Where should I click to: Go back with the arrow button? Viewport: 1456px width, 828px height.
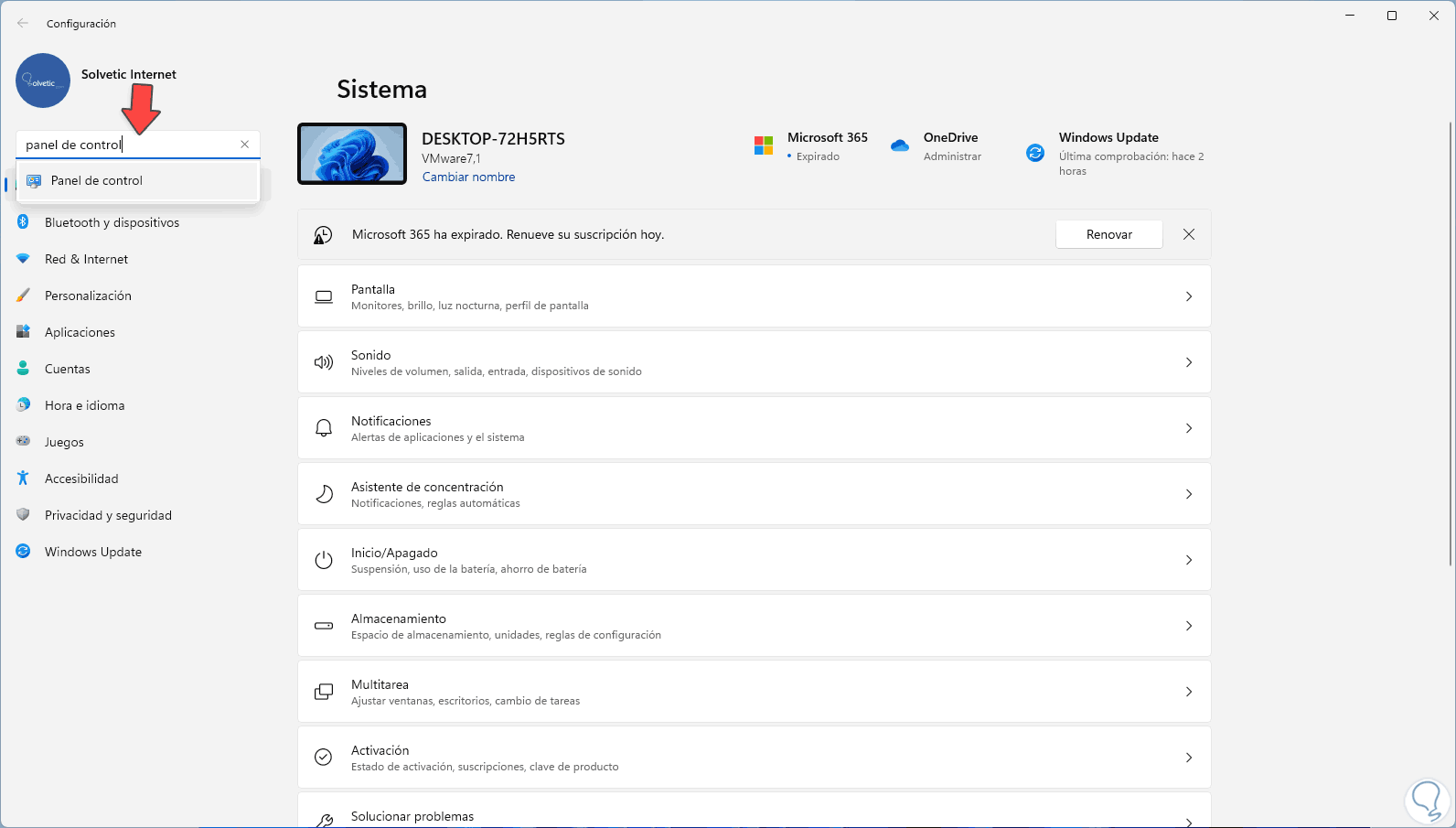(x=23, y=24)
